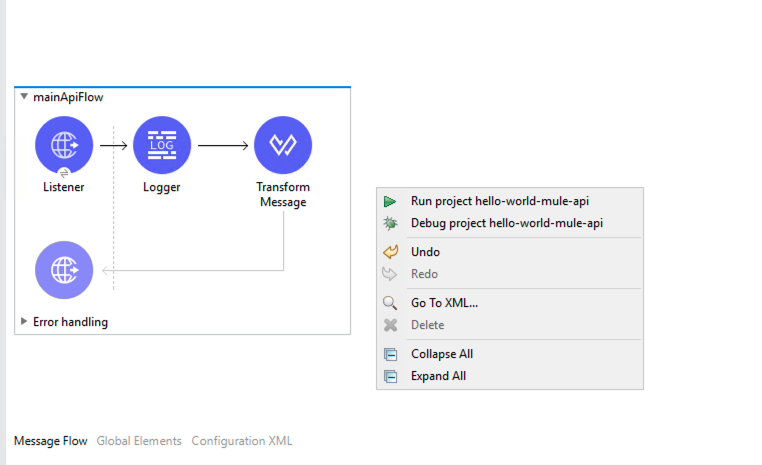Select the Transform Message component icon
Viewport: 762px width, 465px height.
[x=283, y=145]
